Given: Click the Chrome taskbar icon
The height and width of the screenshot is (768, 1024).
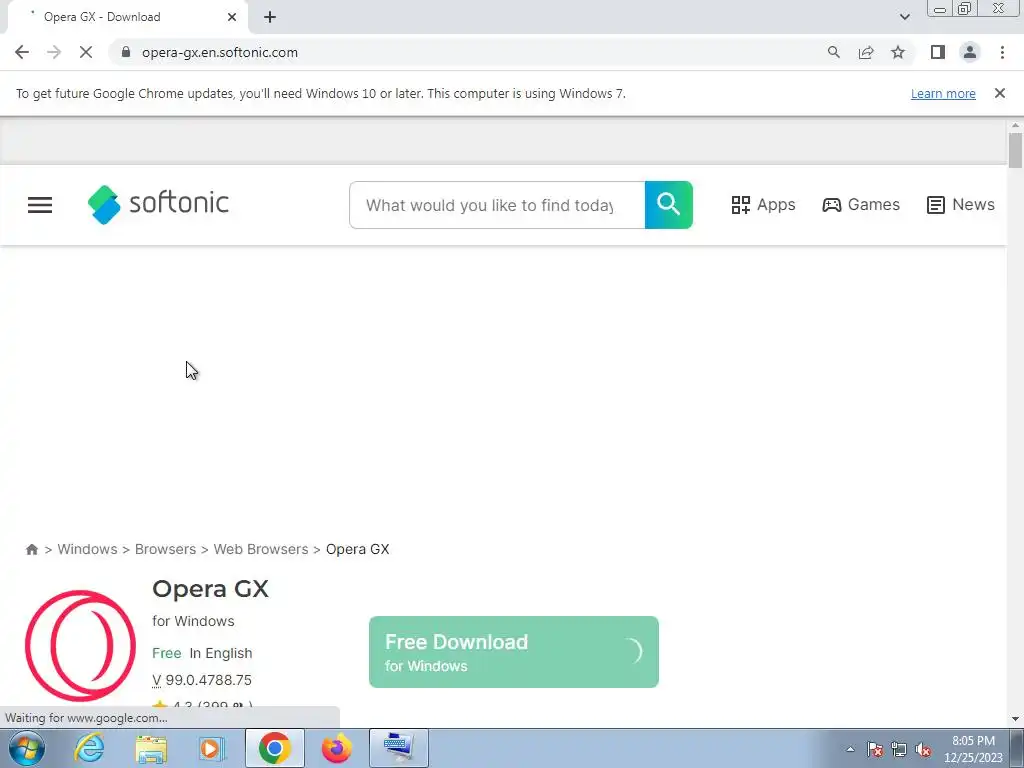Looking at the screenshot, I should coord(275,748).
